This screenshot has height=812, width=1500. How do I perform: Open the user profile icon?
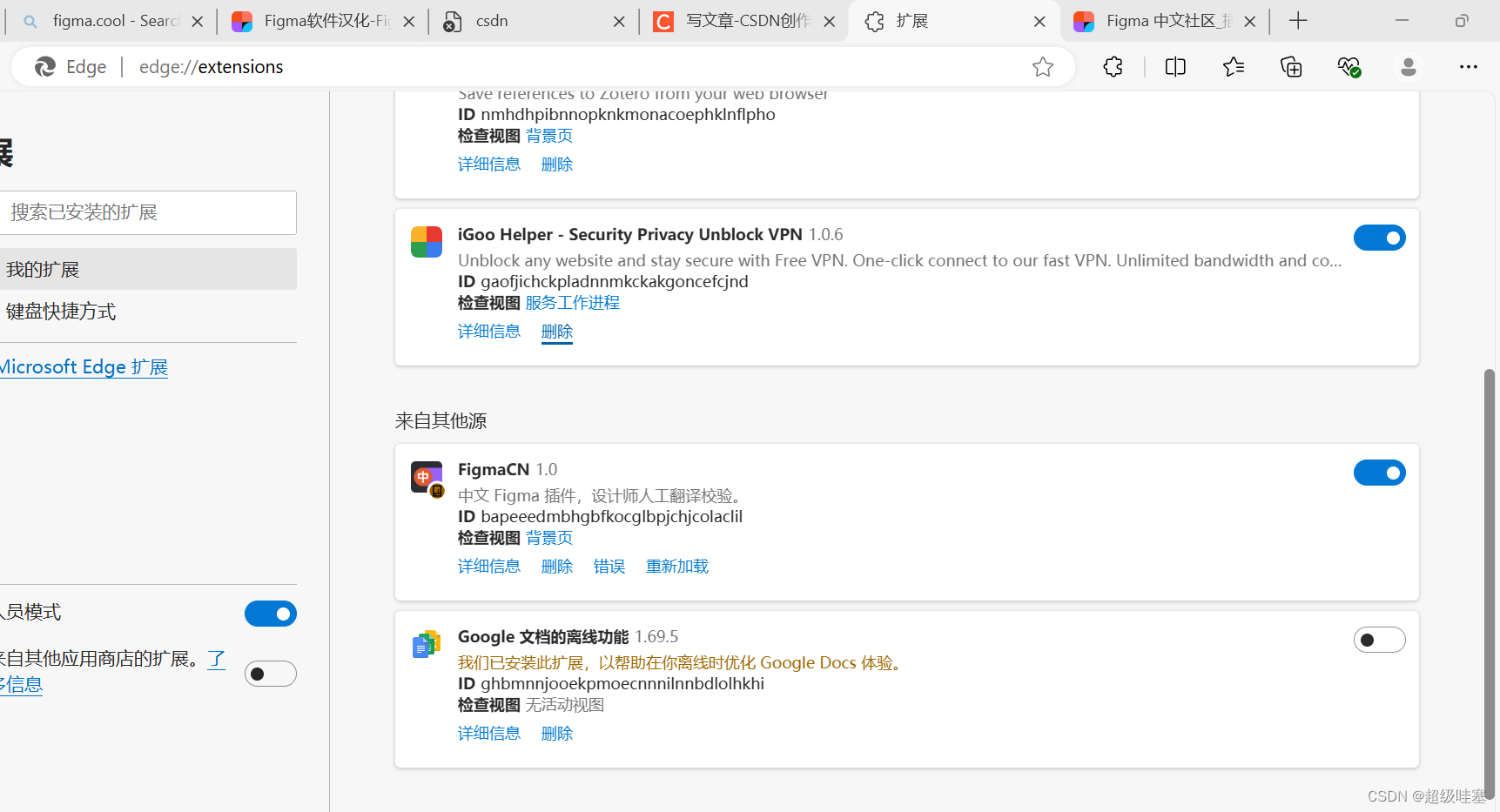point(1409,67)
